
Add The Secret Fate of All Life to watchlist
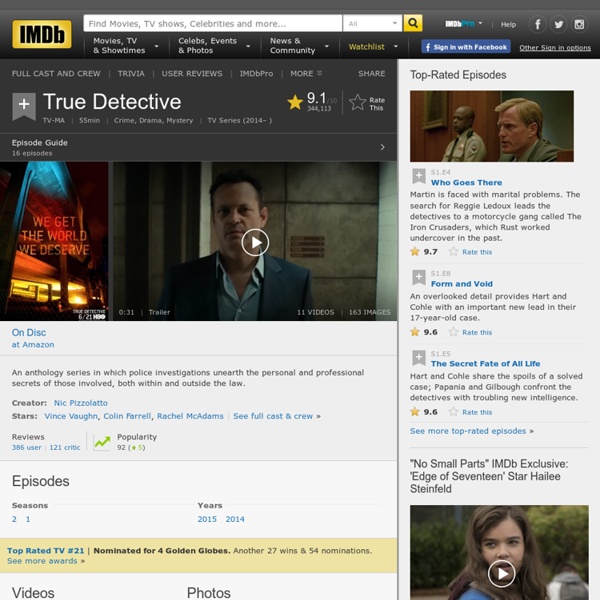point(419,357)
